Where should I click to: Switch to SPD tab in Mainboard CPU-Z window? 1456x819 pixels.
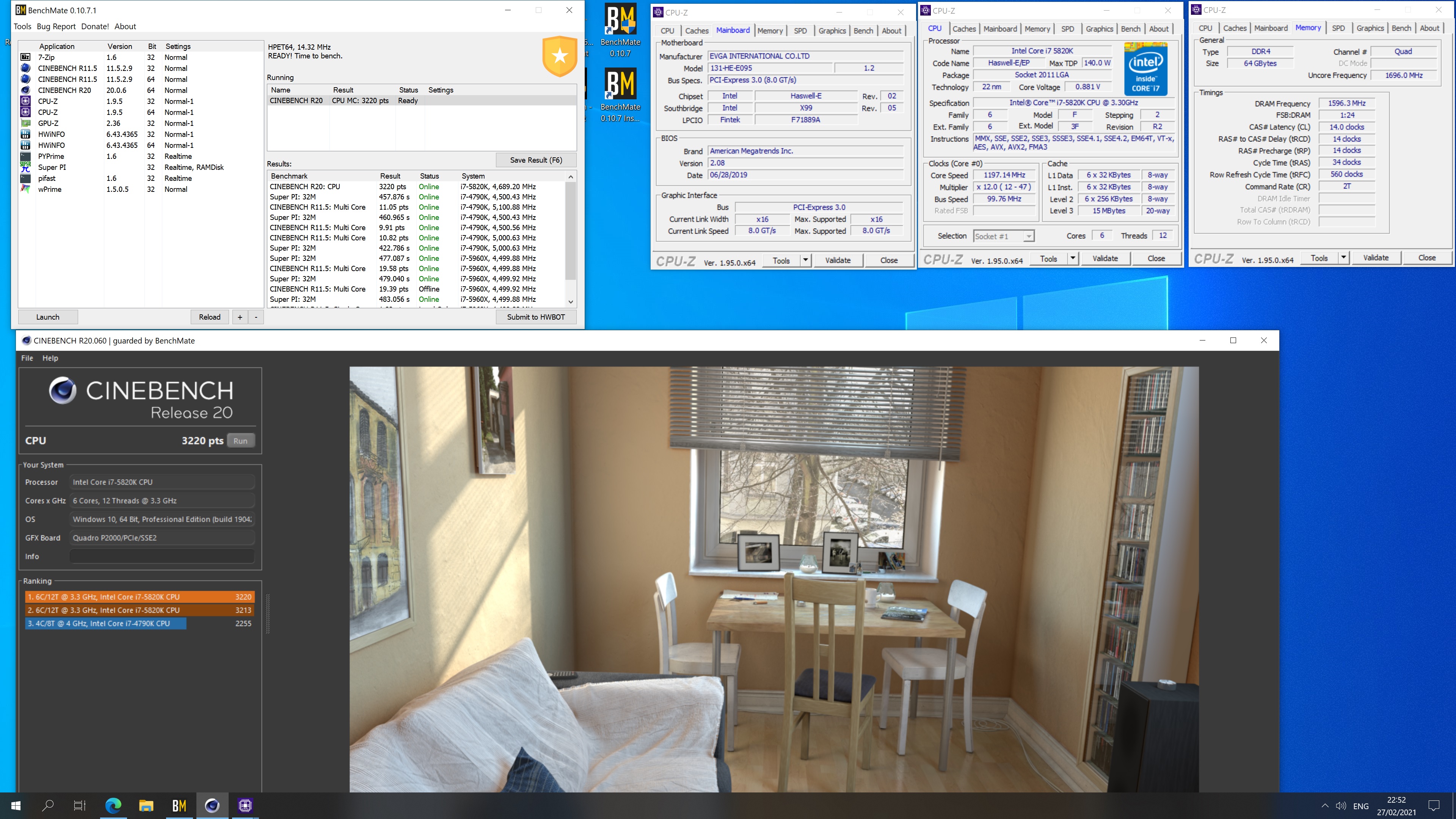(x=800, y=30)
